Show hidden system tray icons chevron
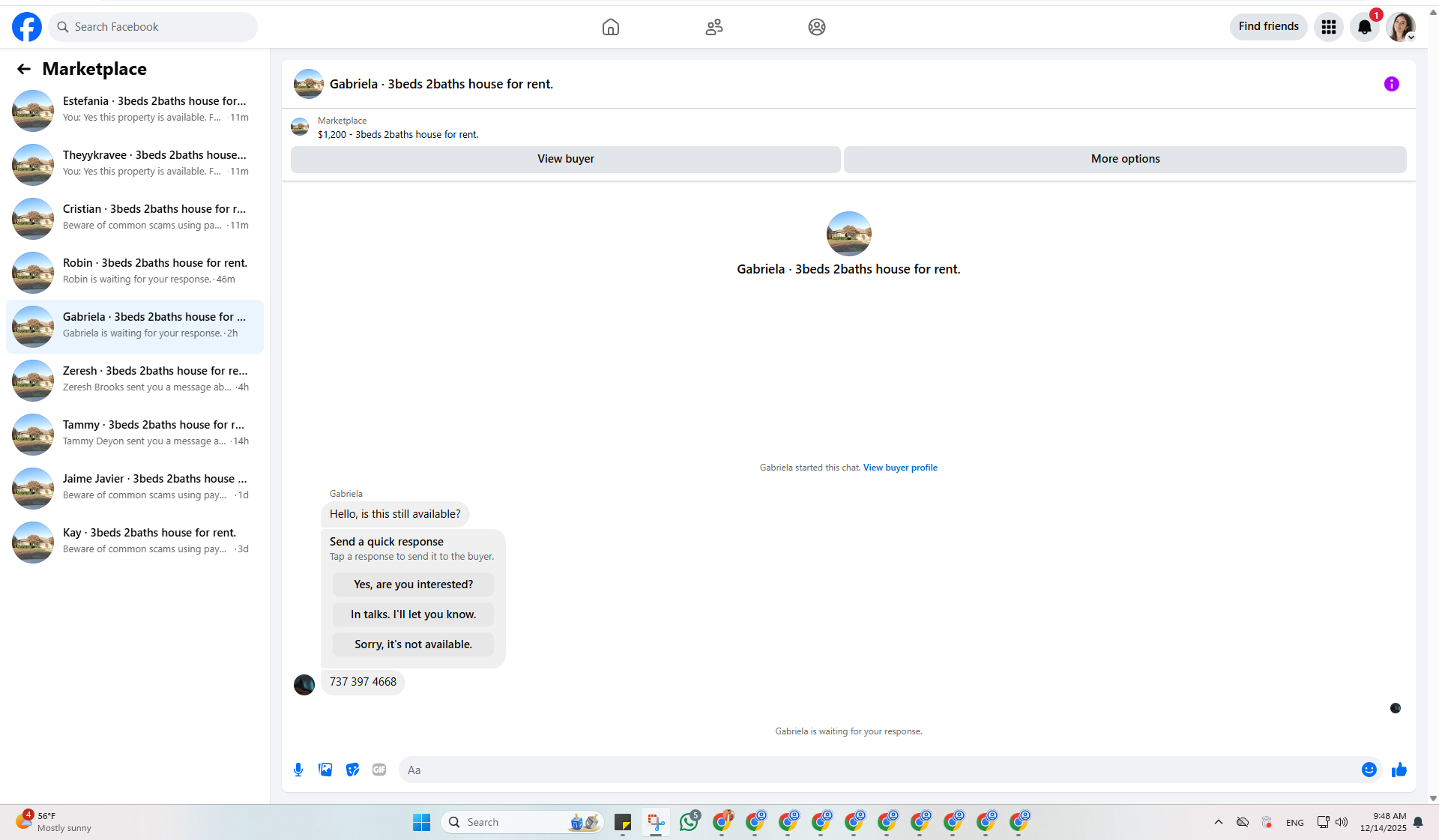The width and height of the screenshot is (1439, 840). pos(1219,822)
